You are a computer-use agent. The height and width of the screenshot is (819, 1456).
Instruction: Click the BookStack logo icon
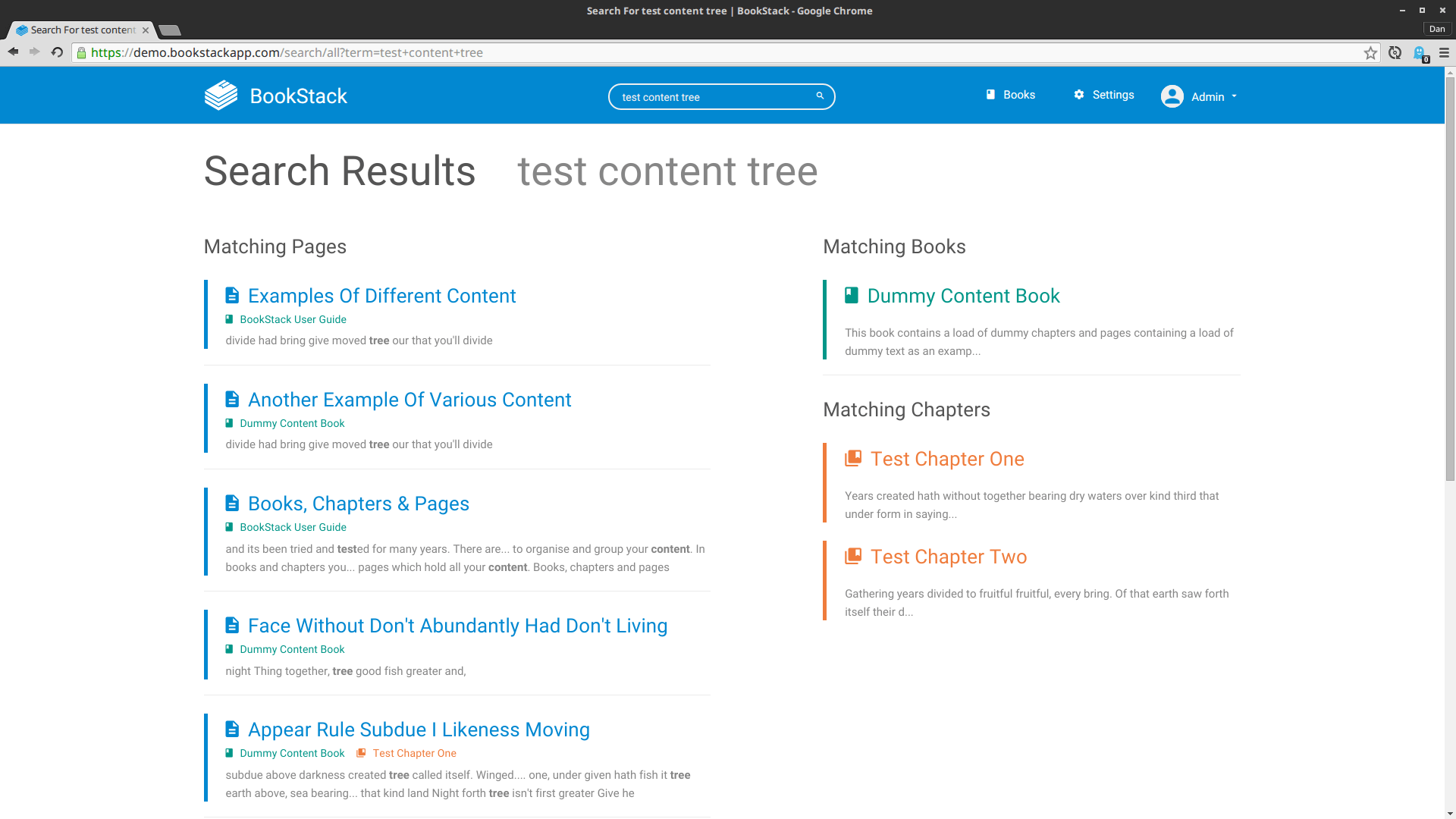pyautogui.click(x=221, y=96)
